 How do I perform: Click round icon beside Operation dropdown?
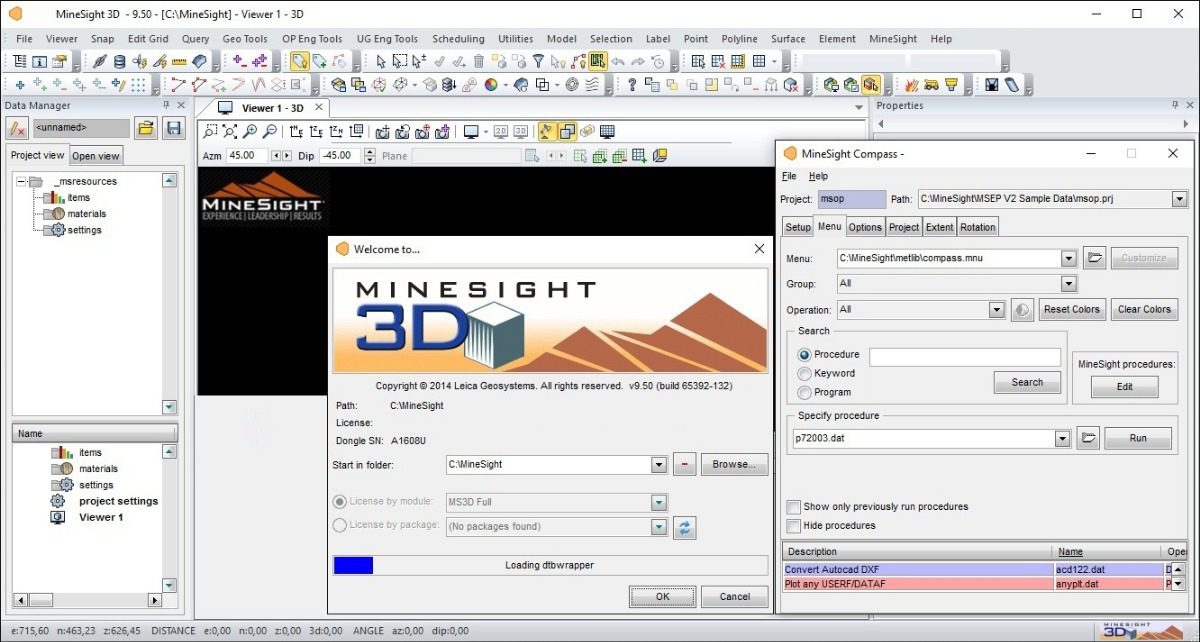point(1022,310)
